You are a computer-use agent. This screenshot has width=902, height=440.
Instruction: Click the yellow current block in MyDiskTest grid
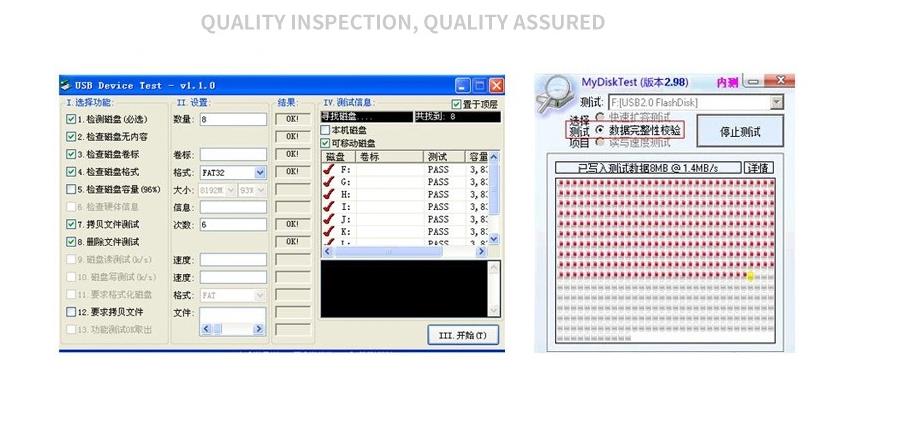point(750,276)
